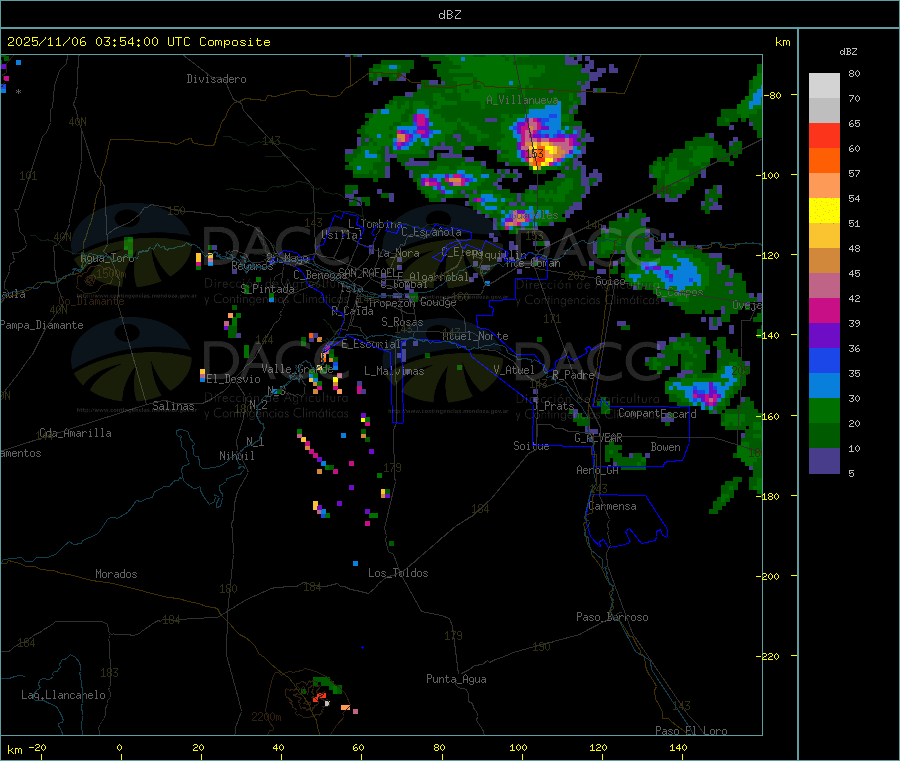Image resolution: width=900 pixels, height=761 pixels.
Task: Click the El_Desvio label
Action: 234,379
